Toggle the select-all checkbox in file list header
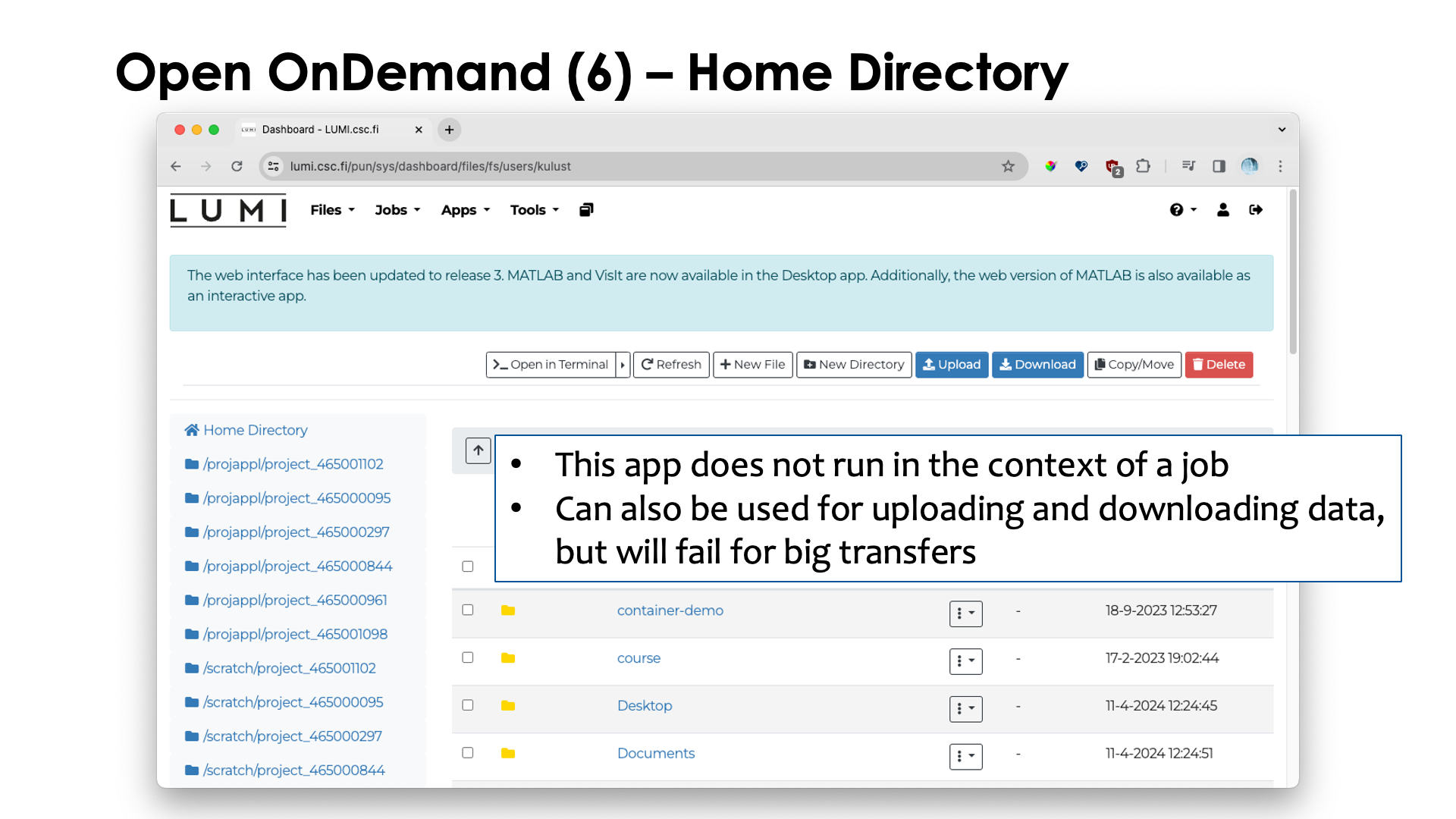 click(x=468, y=566)
